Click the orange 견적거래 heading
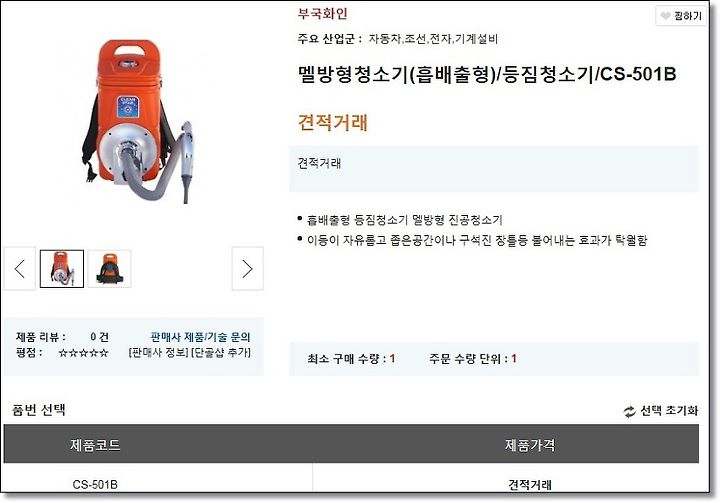 (333, 122)
